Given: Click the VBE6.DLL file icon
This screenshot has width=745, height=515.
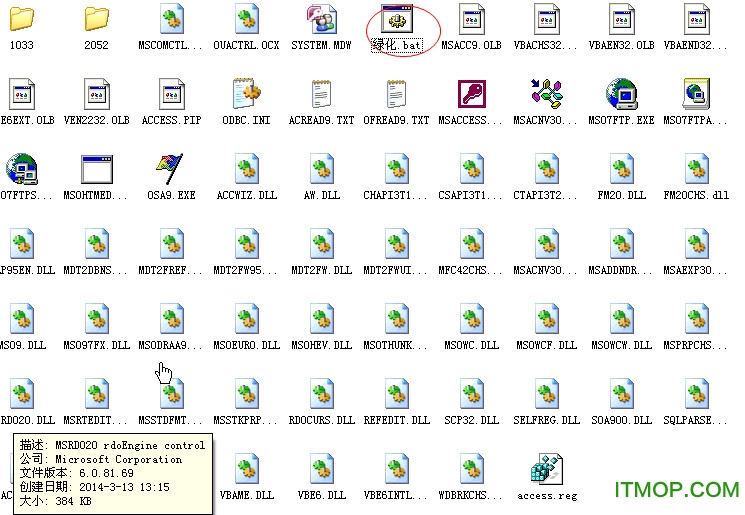Looking at the screenshot, I should 321,470.
